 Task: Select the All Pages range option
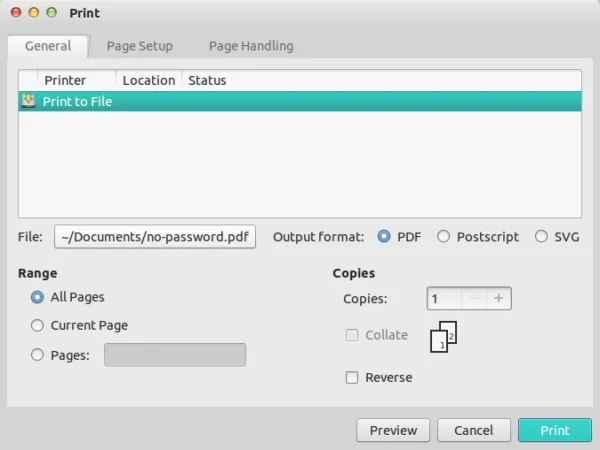[37, 297]
